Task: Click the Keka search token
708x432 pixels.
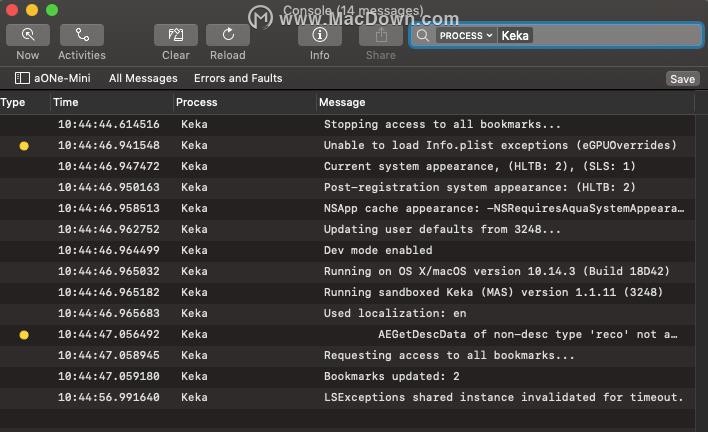Action: 515,36
